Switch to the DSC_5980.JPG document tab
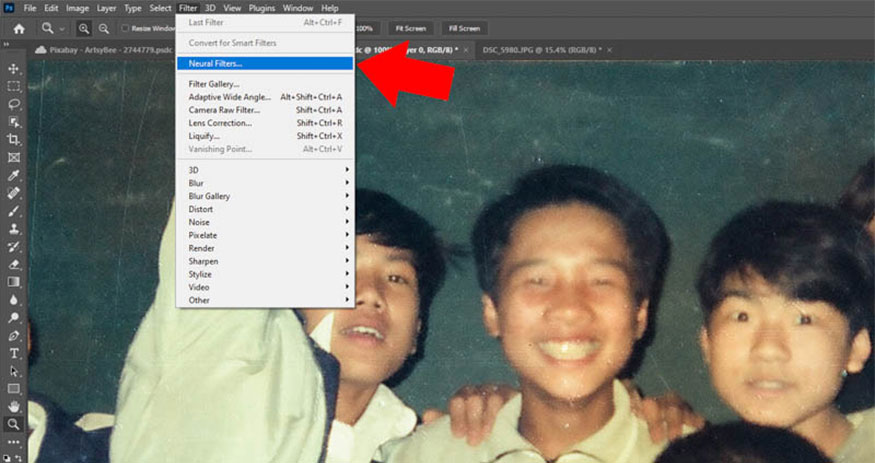 (541, 50)
